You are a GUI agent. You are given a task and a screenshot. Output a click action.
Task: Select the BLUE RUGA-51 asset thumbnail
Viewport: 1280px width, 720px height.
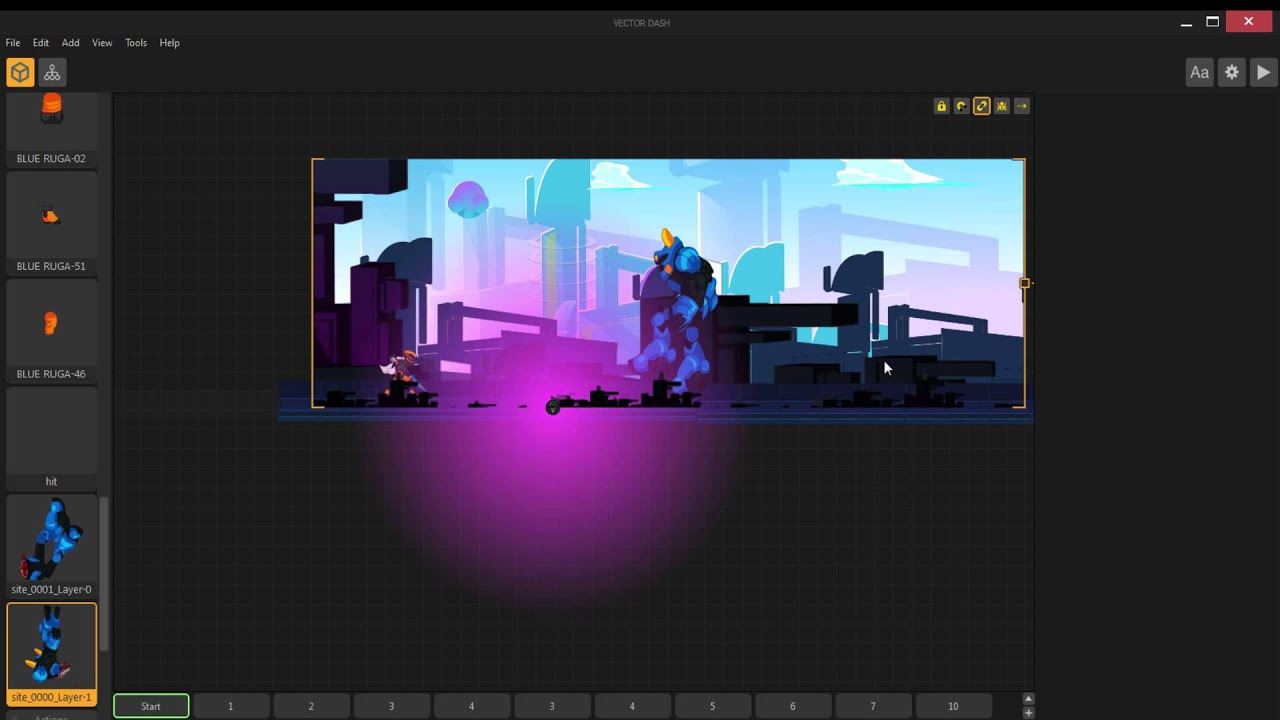click(51, 226)
